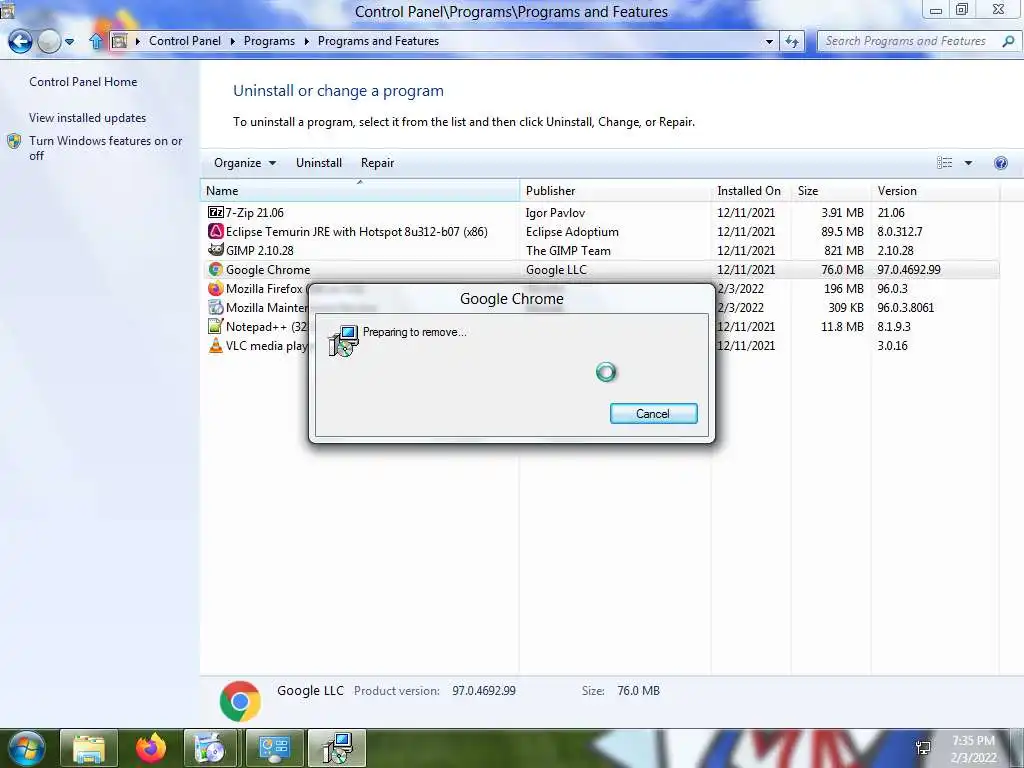Click the Google Chrome row icon
Screen dimensions: 1024x768
click(216, 269)
